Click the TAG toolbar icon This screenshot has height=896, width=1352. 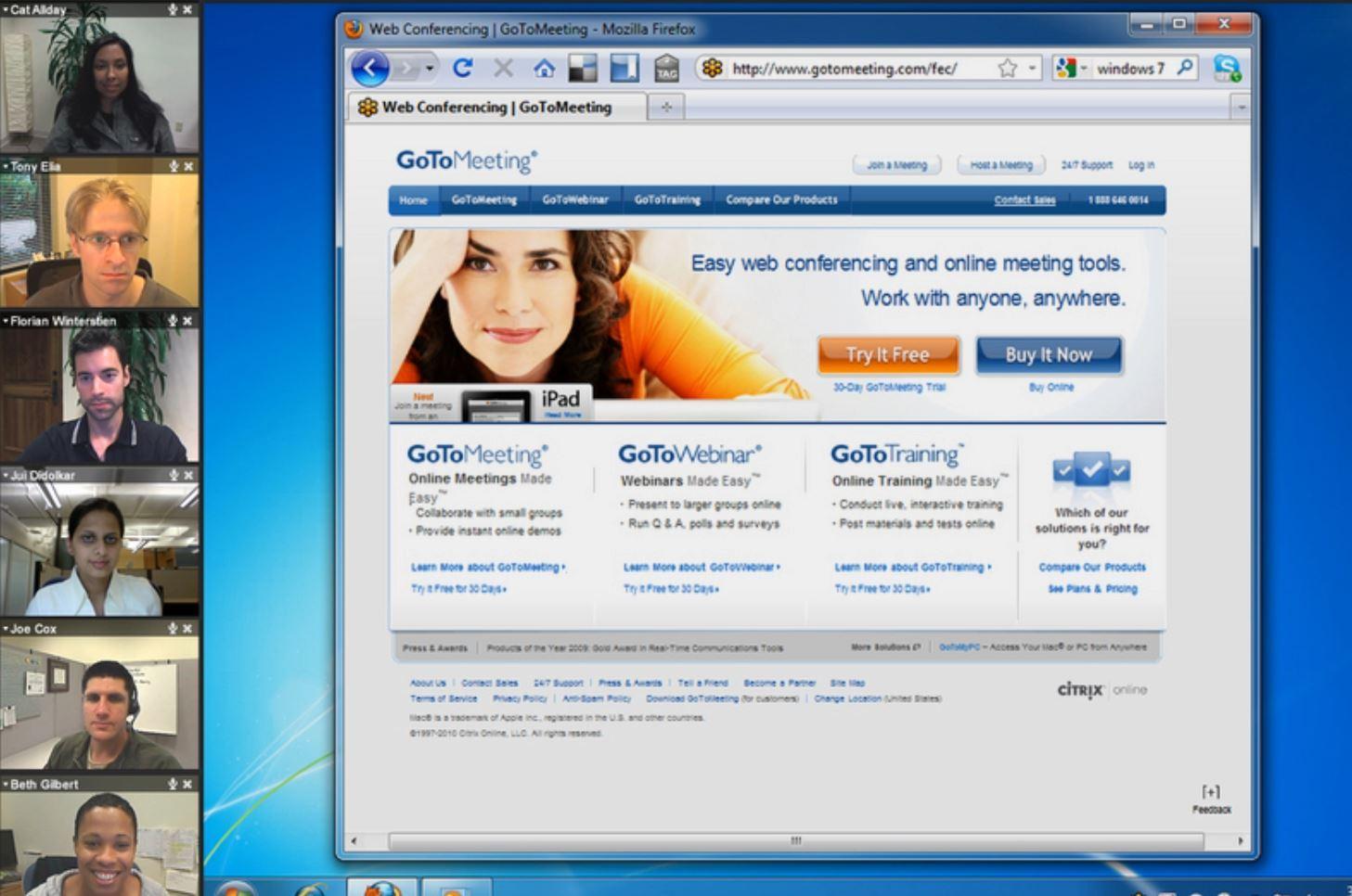pos(667,68)
